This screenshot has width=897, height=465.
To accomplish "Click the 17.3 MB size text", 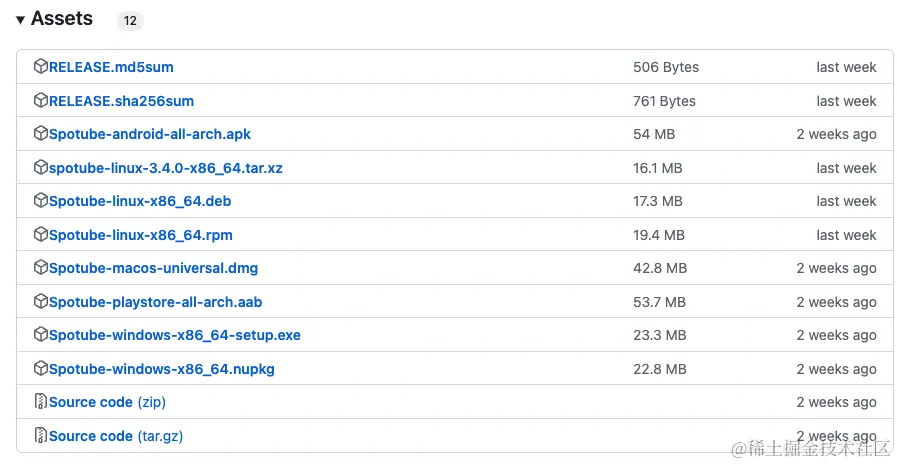I will (658, 201).
